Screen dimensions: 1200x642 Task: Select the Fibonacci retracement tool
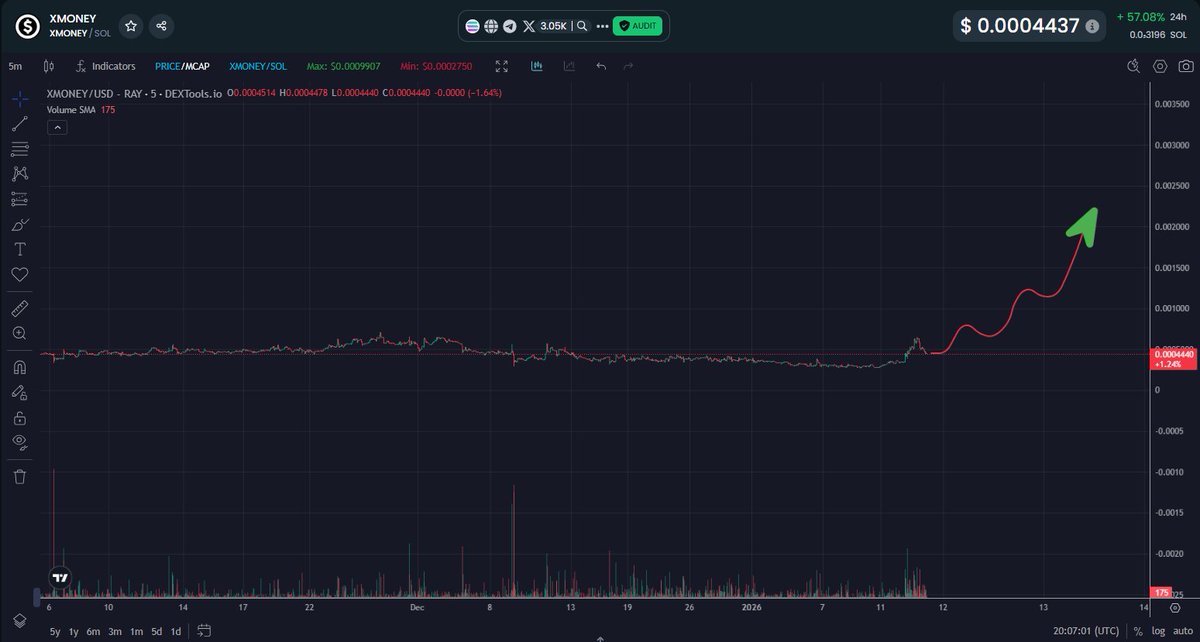tap(20, 149)
